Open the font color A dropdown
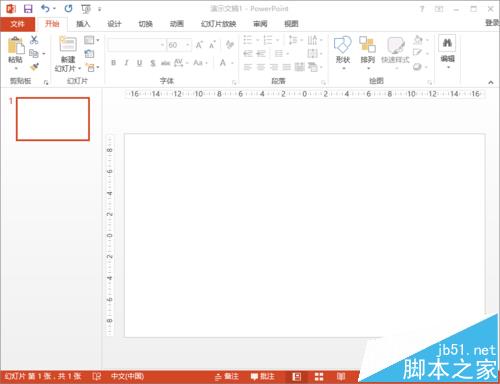This screenshot has height=384, width=500. pos(226,63)
